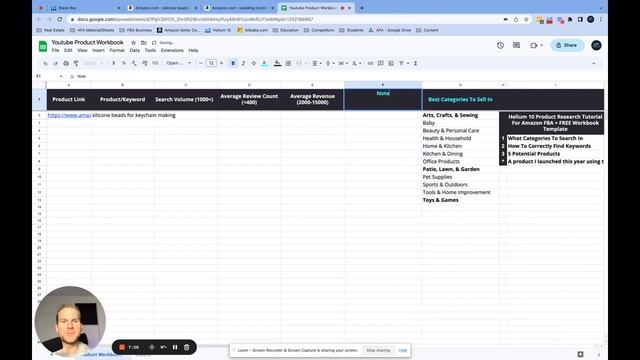The width and height of the screenshot is (640, 360).
Task: Apply percent format from the toolbar
Action: coord(124,63)
